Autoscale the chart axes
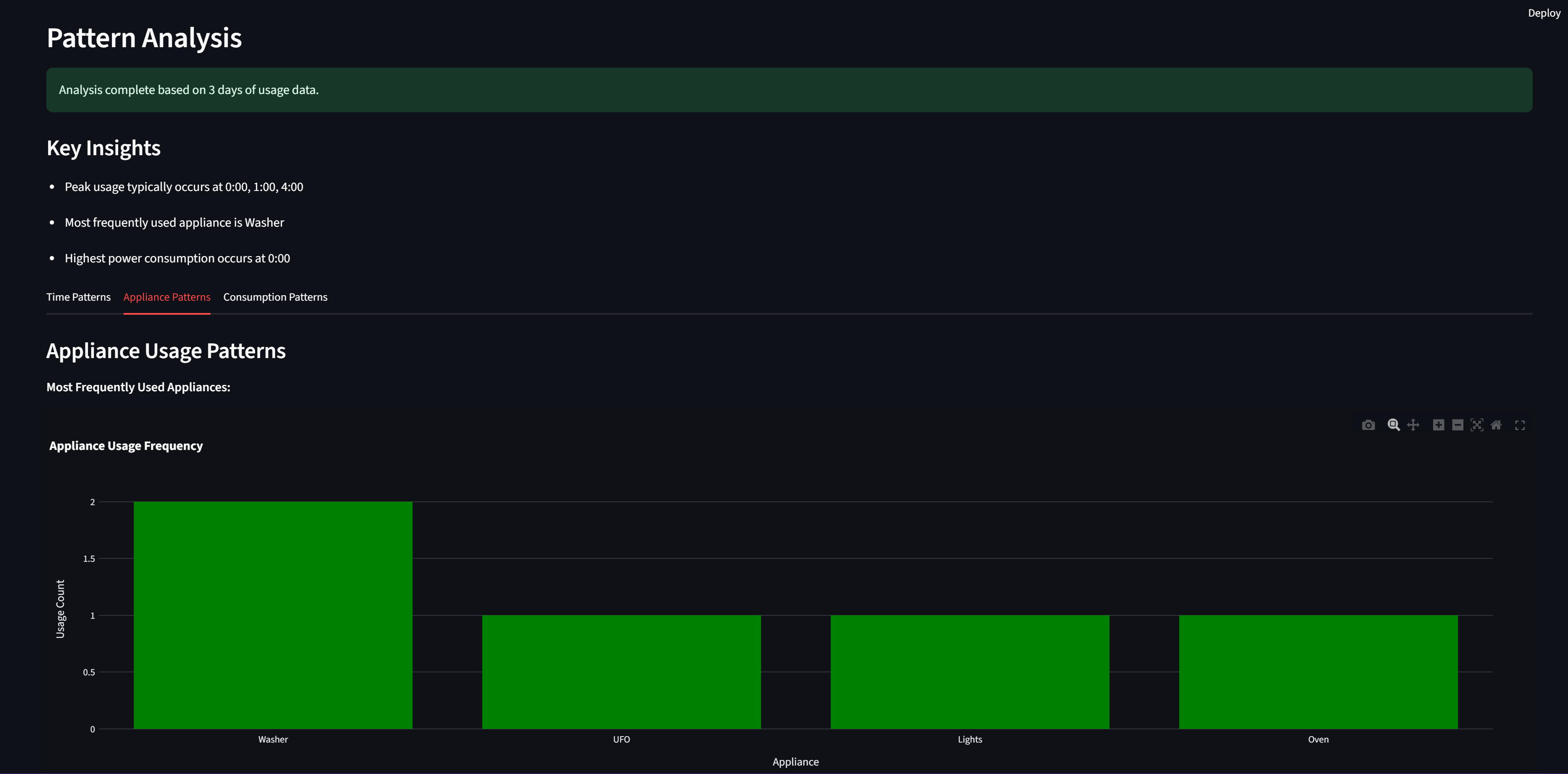This screenshot has width=1568, height=774. [x=1477, y=425]
